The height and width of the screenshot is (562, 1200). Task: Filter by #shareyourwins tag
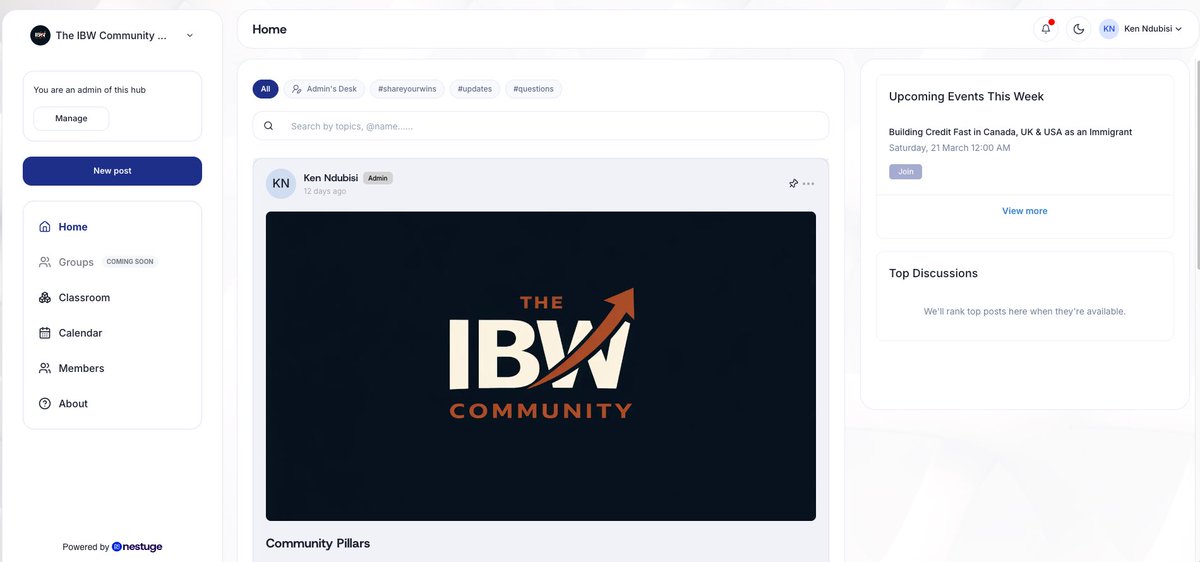pos(407,89)
